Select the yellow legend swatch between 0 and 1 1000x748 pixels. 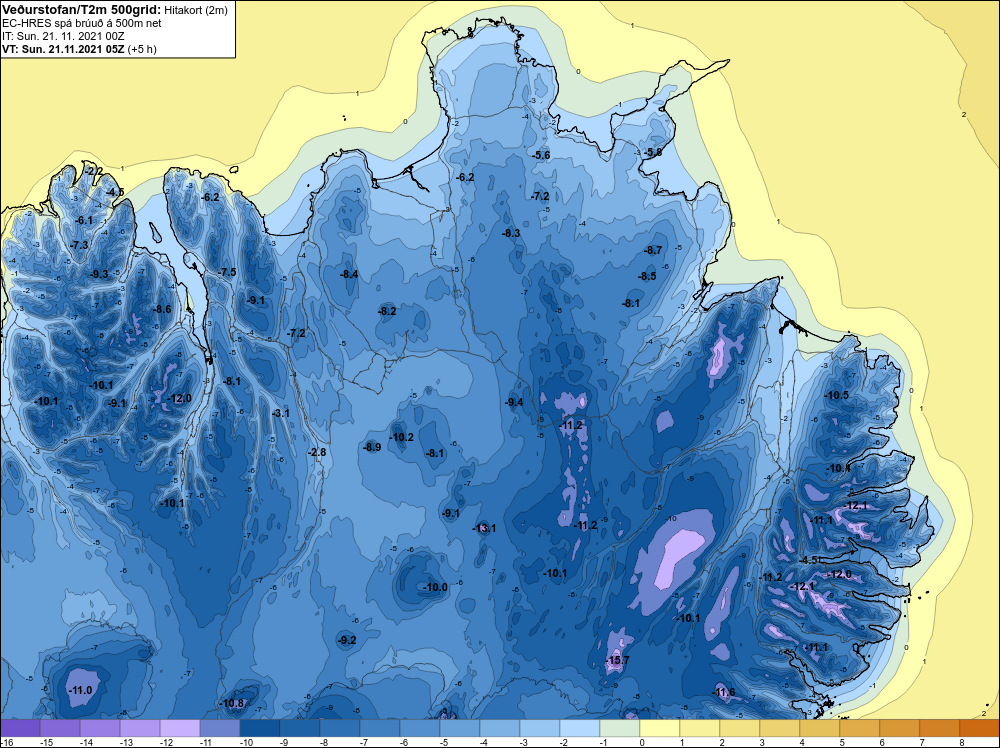point(659,728)
